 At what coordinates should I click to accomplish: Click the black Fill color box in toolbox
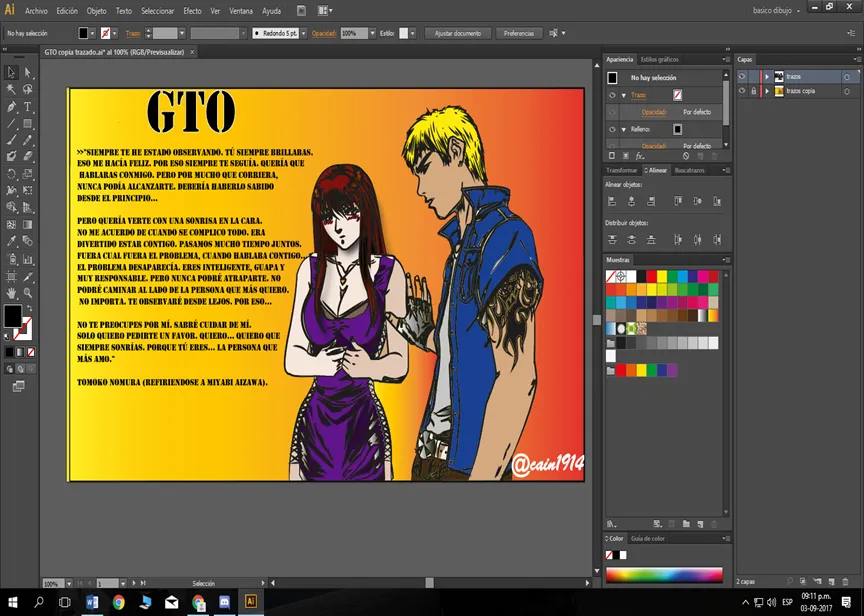pos(12,316)
